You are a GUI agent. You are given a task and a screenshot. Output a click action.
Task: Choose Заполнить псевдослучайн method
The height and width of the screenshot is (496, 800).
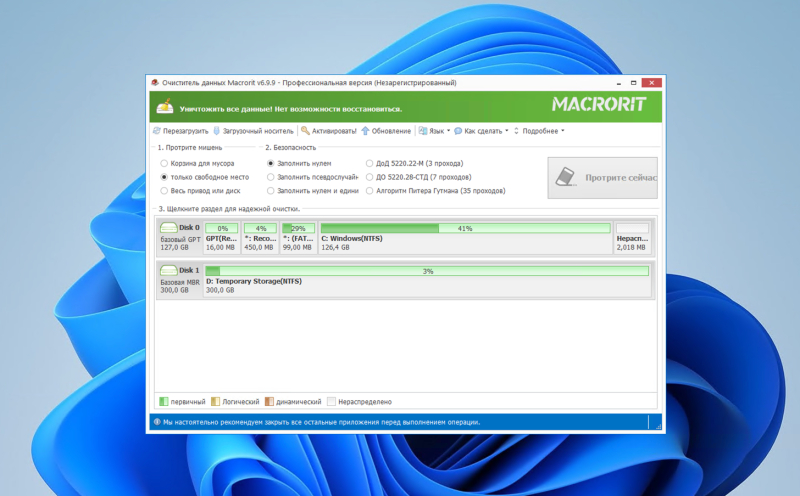pyautogui.click(x=313, y=177)
